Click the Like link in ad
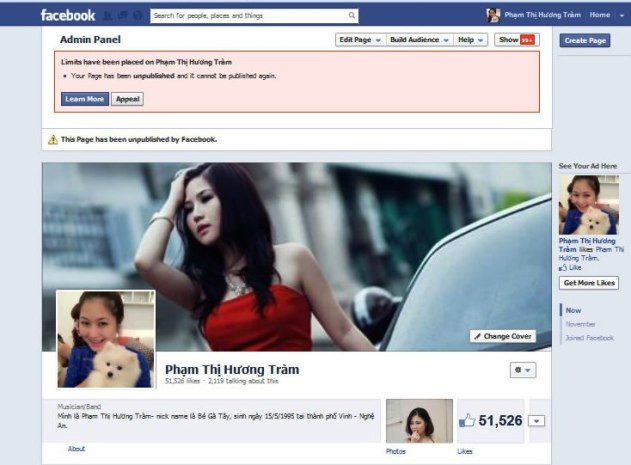631x465 pixels. (x=575, y=267)
